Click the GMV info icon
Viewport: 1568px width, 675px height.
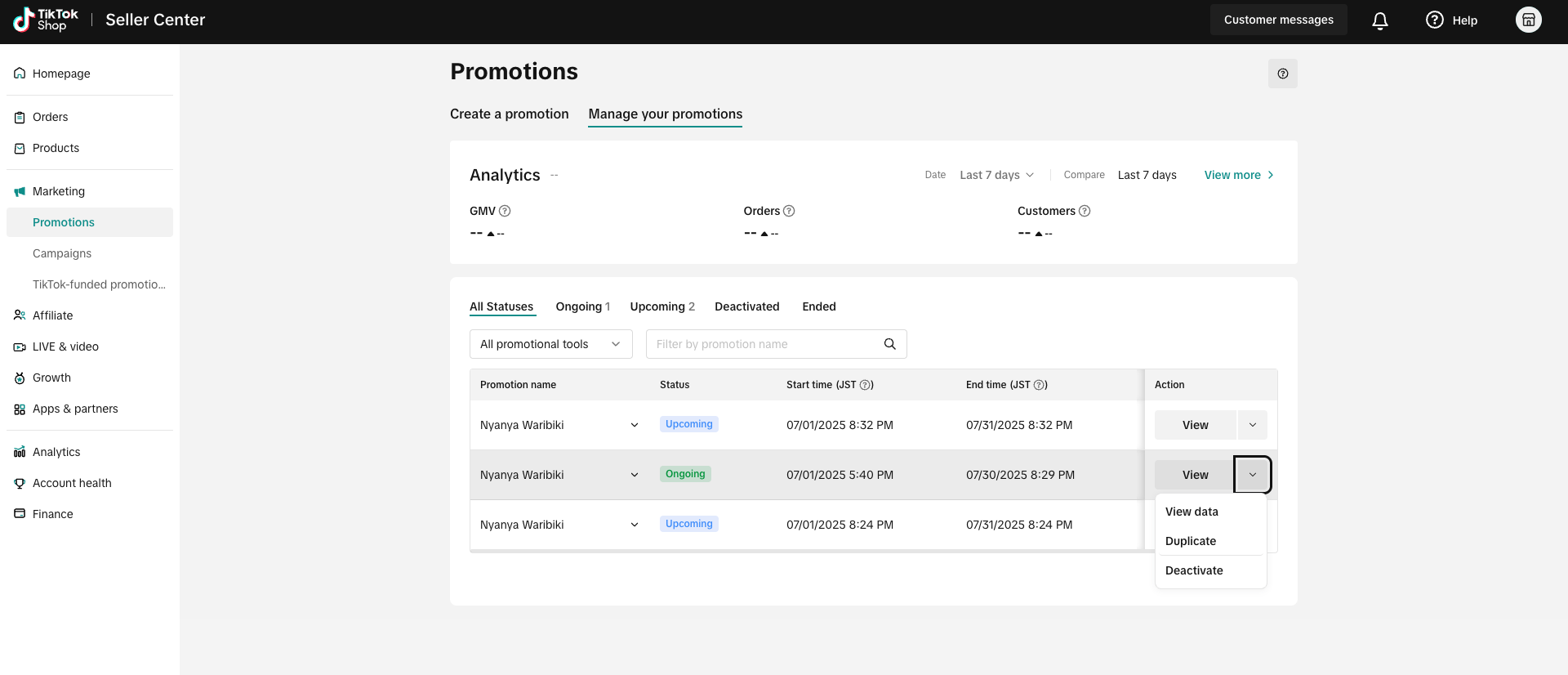pos(505,211)
